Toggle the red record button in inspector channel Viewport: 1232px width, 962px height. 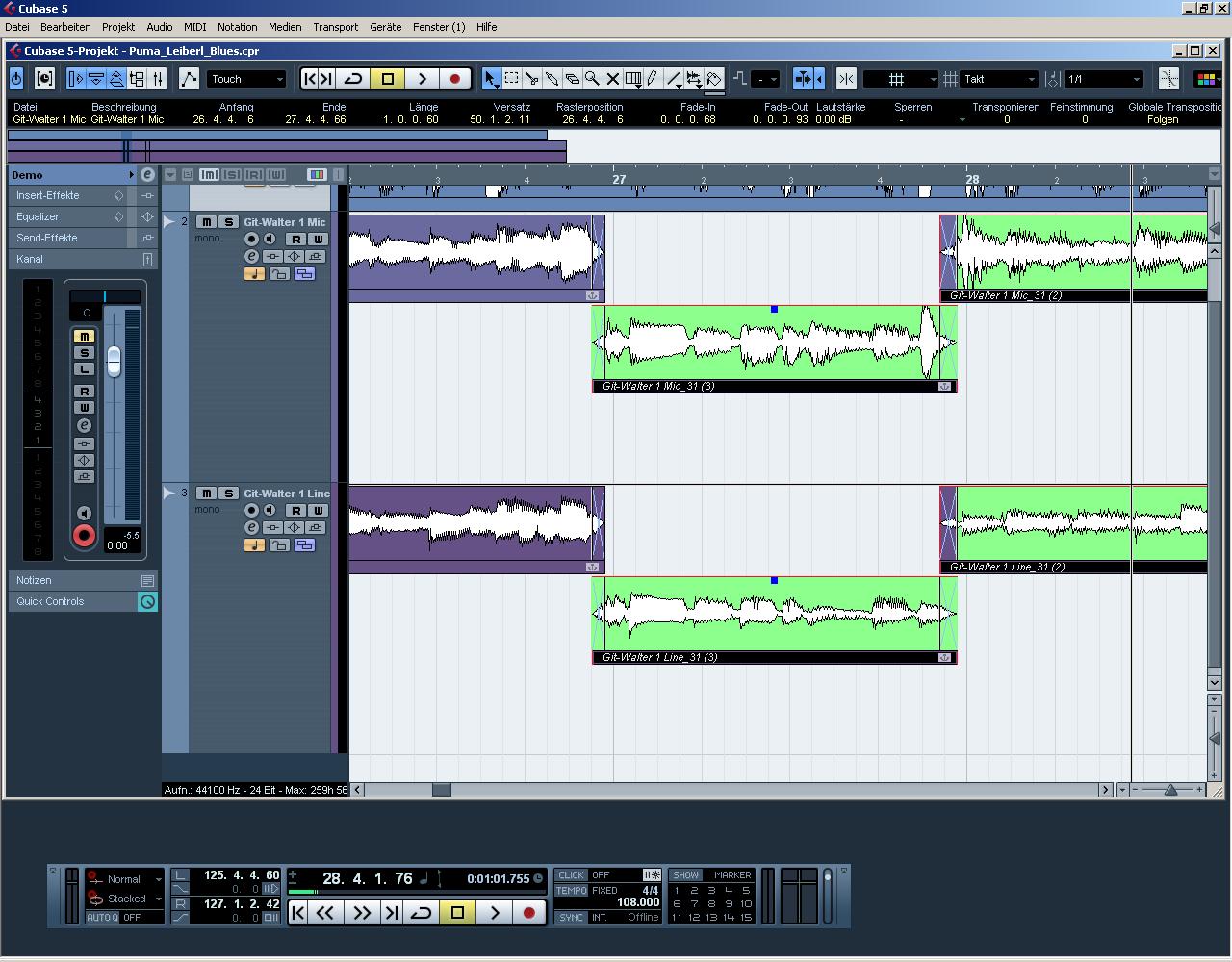84,537
